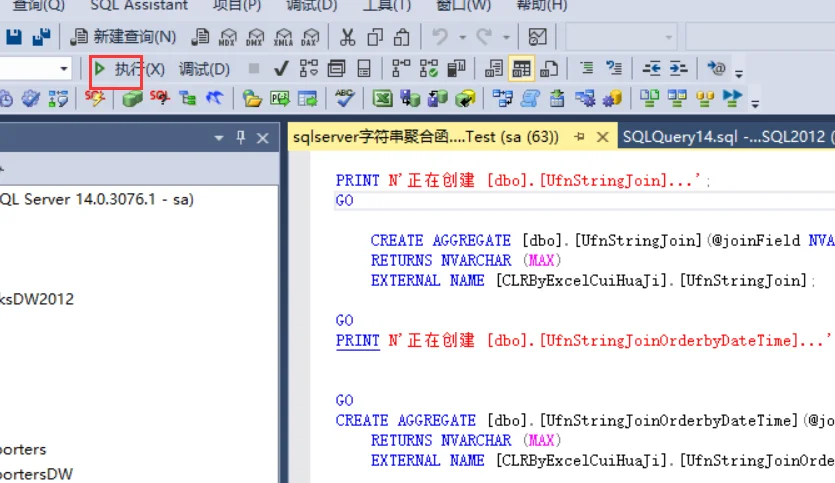Open the 项目(P) menu
The width and height of the screenshot is (835, 483).
237,5
